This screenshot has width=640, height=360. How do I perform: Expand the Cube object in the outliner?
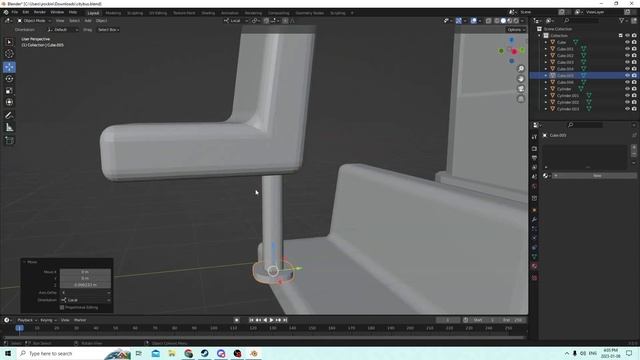546,42
